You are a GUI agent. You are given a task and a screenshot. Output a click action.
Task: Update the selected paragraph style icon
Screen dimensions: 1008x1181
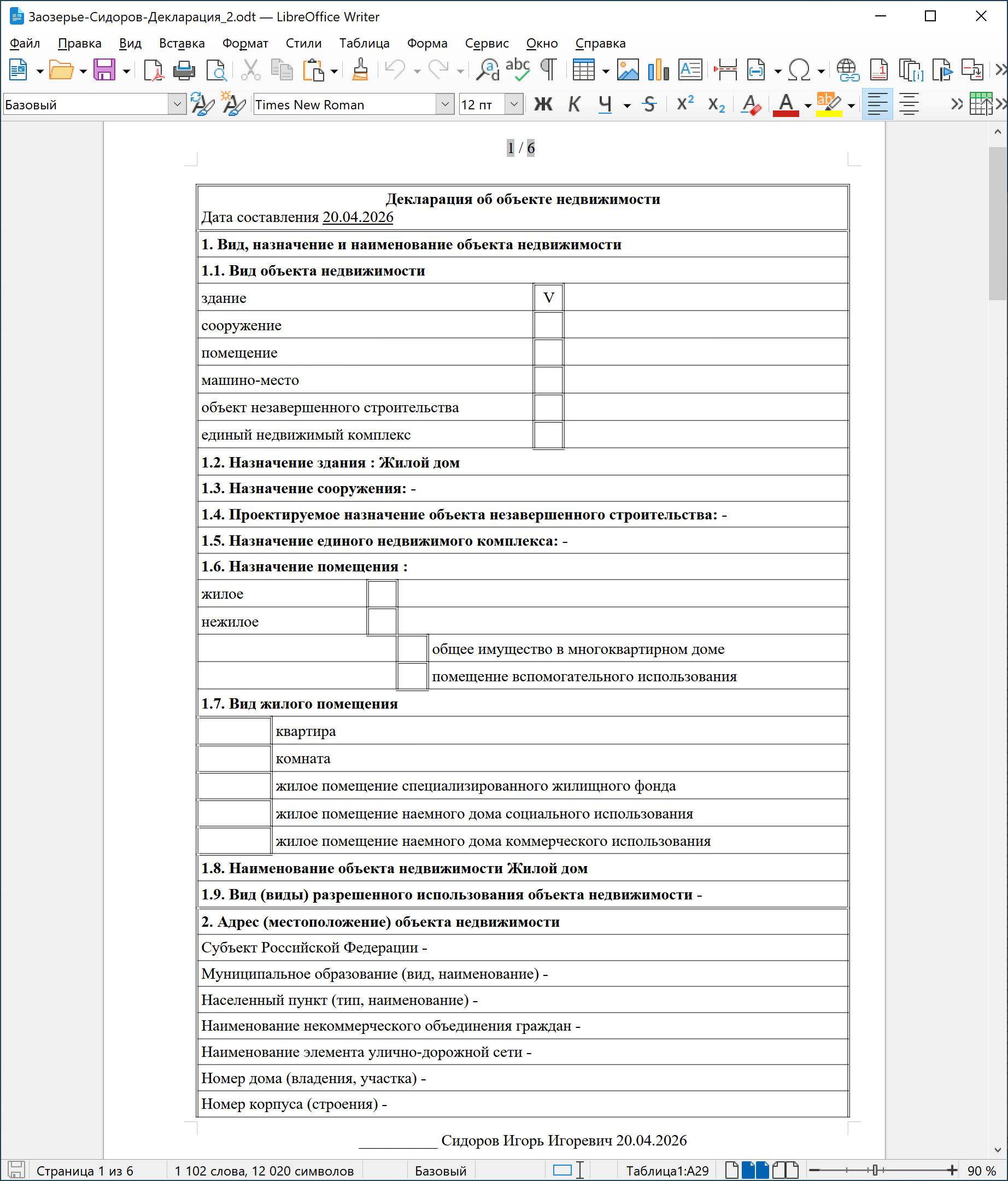pos(202,104)
